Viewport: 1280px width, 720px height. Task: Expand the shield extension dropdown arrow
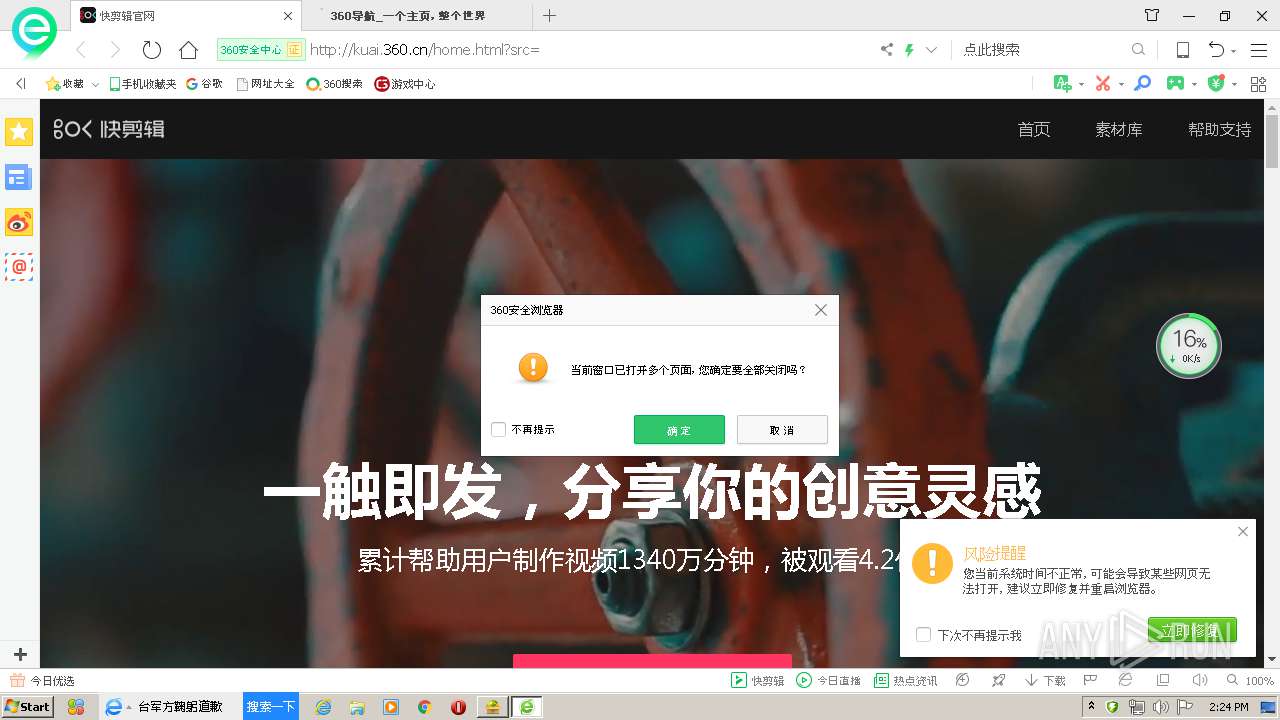1234,84
